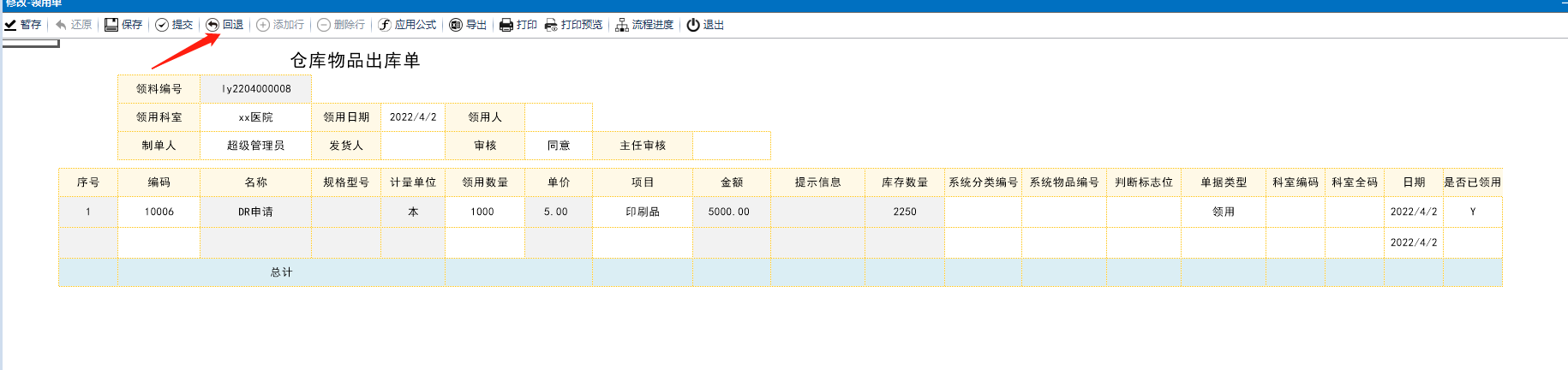This screenshot has height=370, width=1568.
Task: Click the 回退 rollback icon
Action: click(x=212, y=25)
